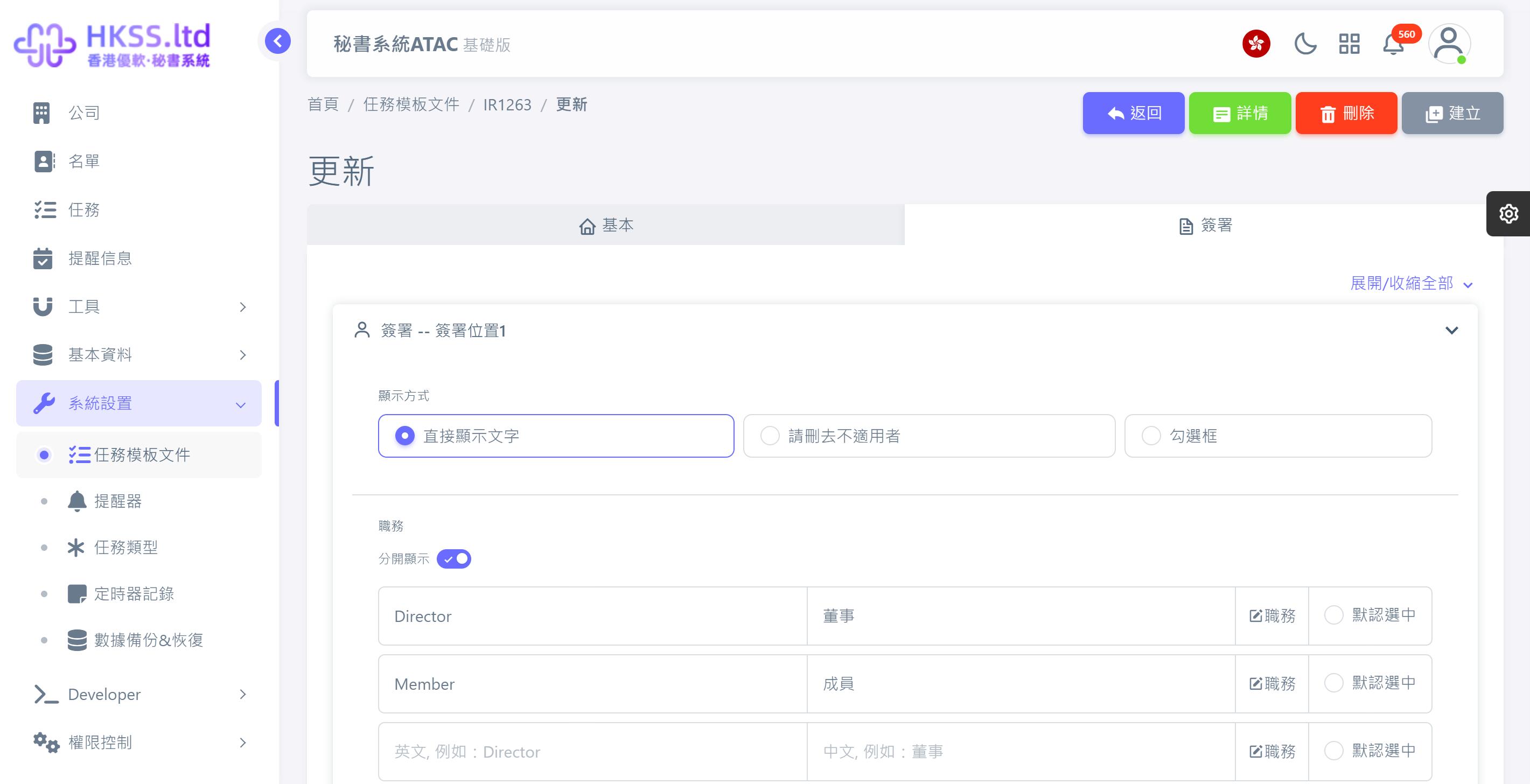This screenshot has height=784, width=1530.
Task: Go to 首頁 breadcrumb link
Action: coord(323,104)
